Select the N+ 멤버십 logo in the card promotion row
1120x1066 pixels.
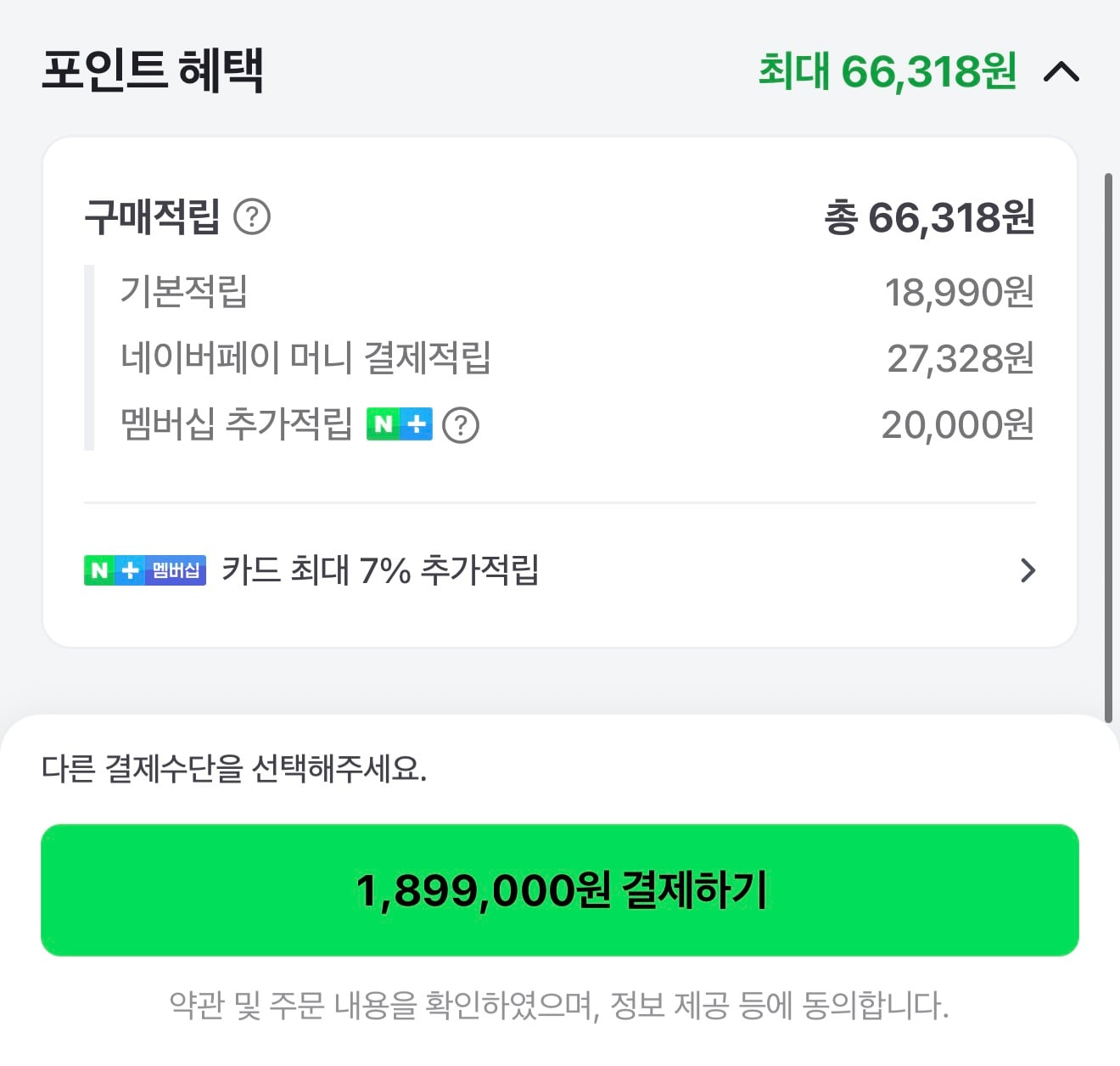pos(144,570)
